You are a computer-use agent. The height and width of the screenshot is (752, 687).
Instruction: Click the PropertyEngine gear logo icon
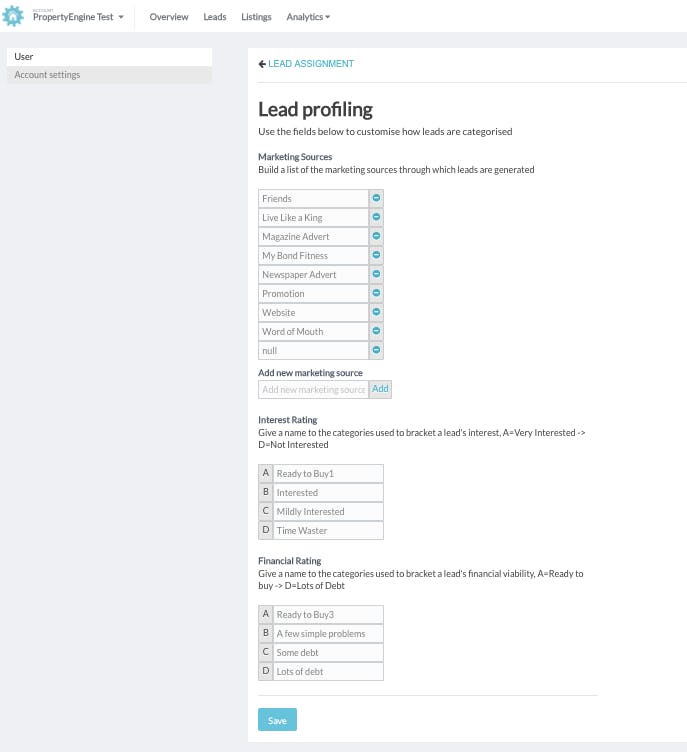(14, 17)
